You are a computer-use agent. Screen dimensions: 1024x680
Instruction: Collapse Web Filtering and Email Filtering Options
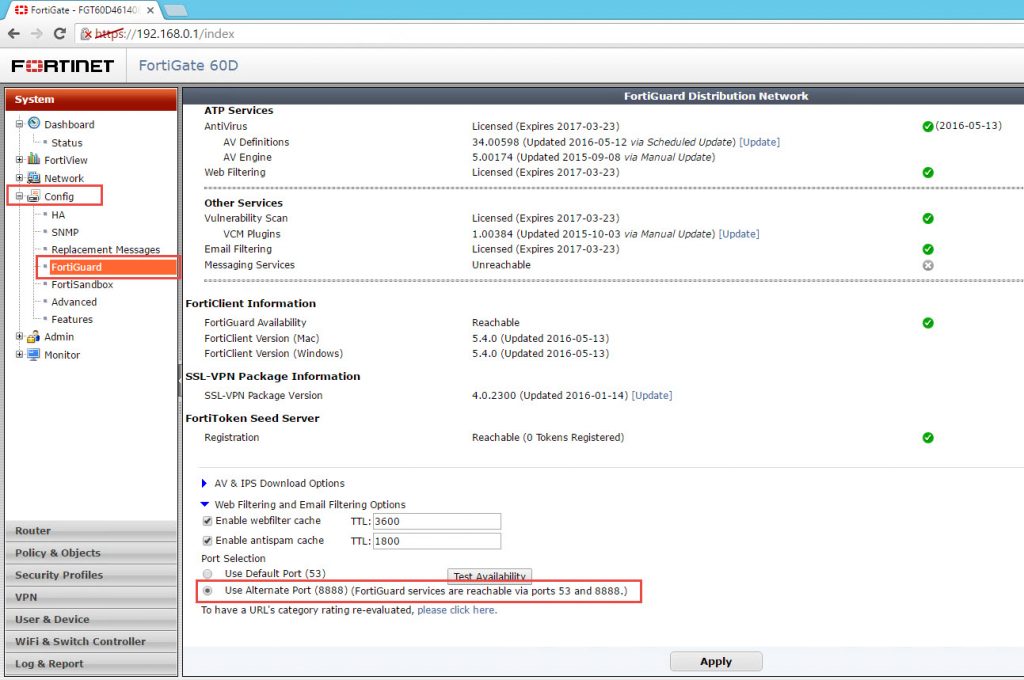coord(204,505)
